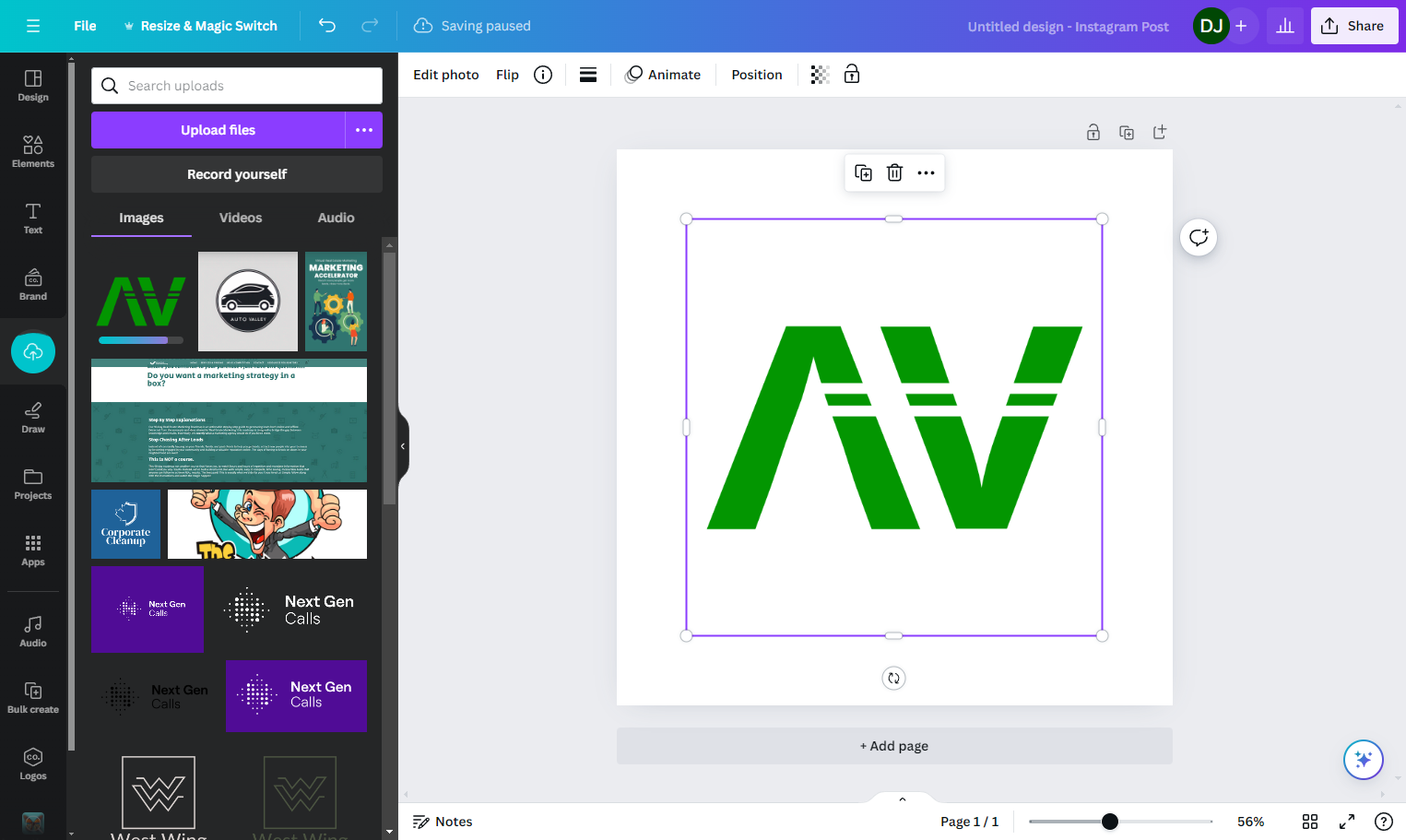Open the Canva magic assistant button

click(1364, 760)
